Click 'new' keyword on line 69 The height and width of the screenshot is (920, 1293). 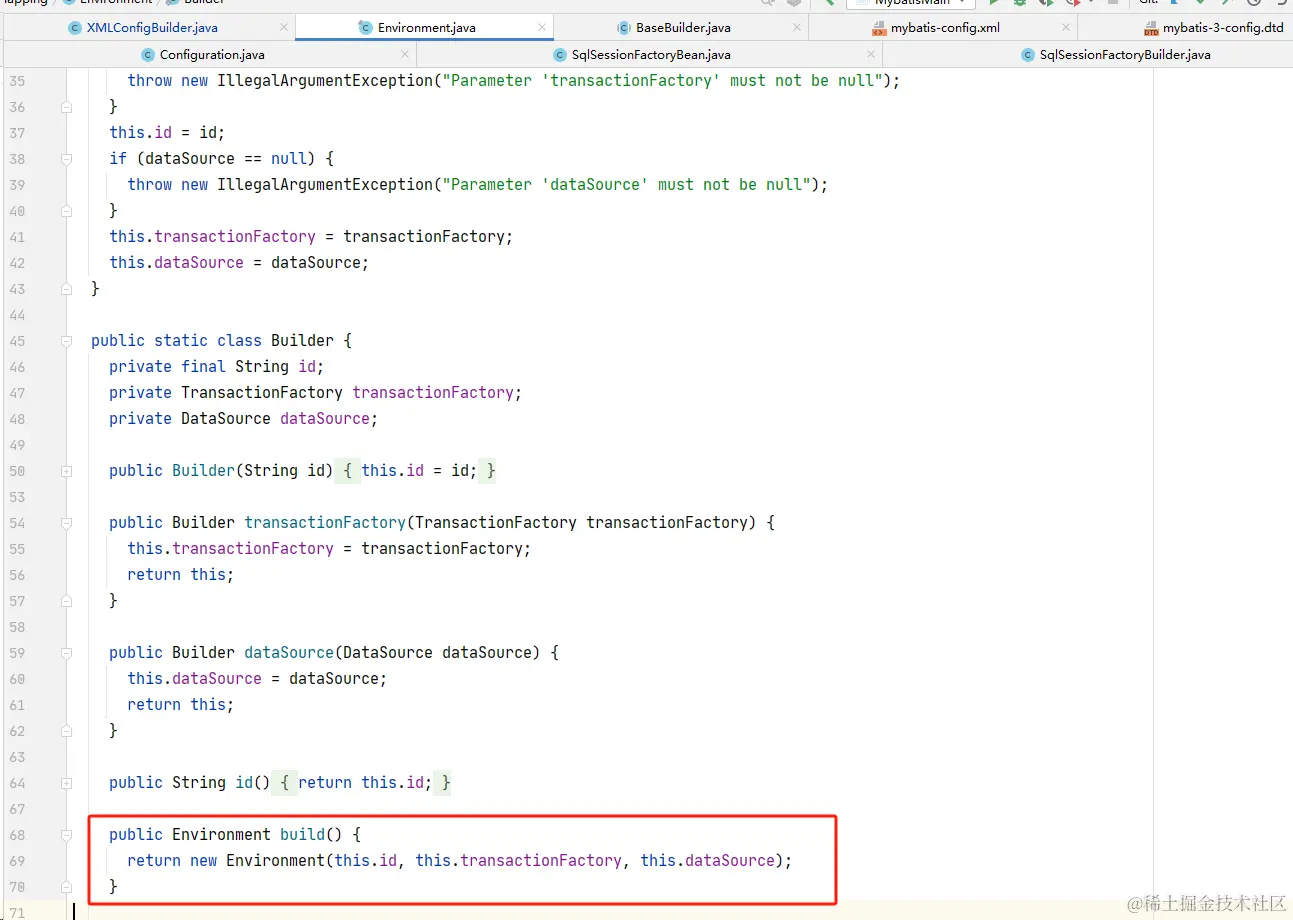[x=204, y=860]
